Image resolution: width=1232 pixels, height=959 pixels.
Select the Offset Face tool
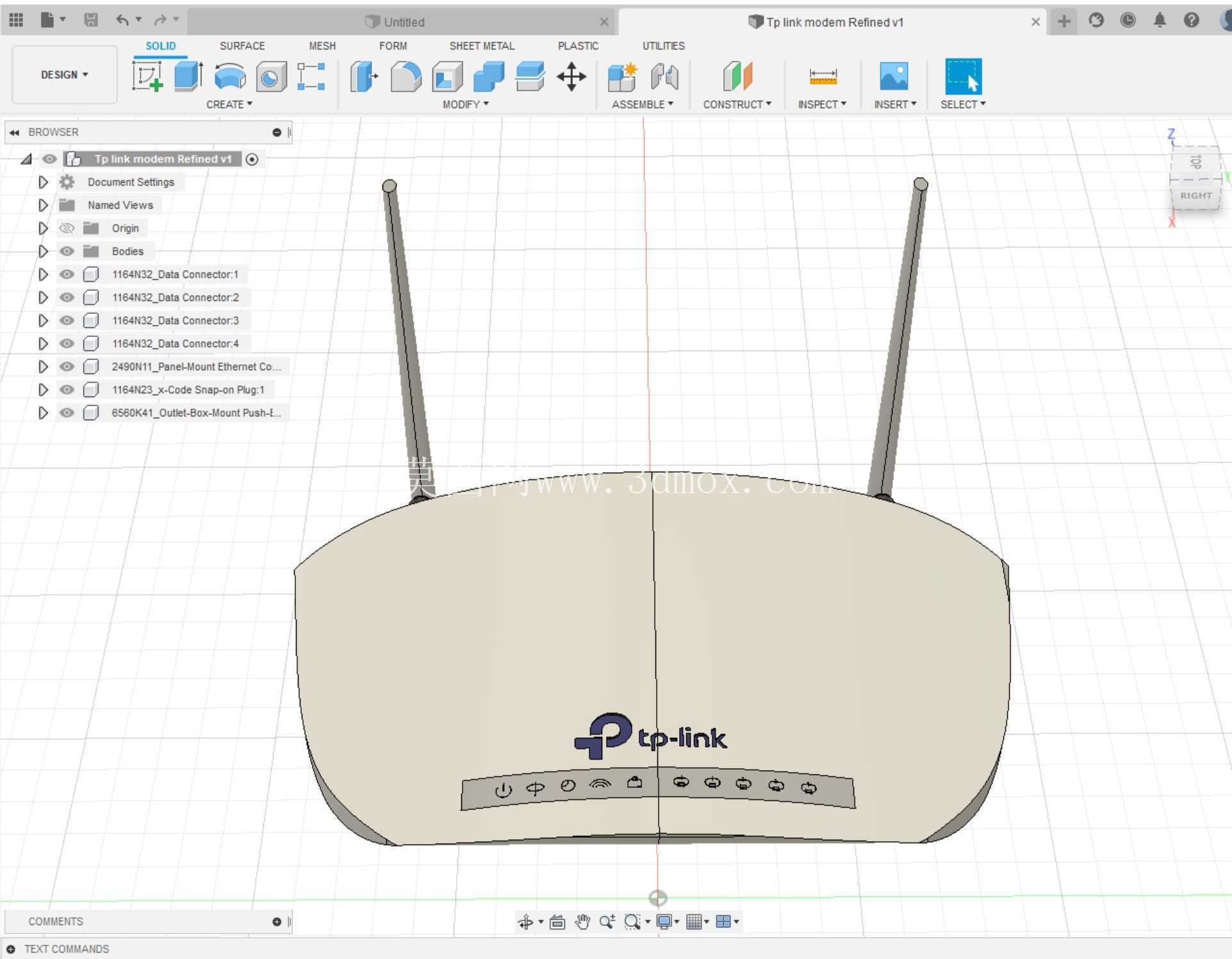(x=530, y=76)
